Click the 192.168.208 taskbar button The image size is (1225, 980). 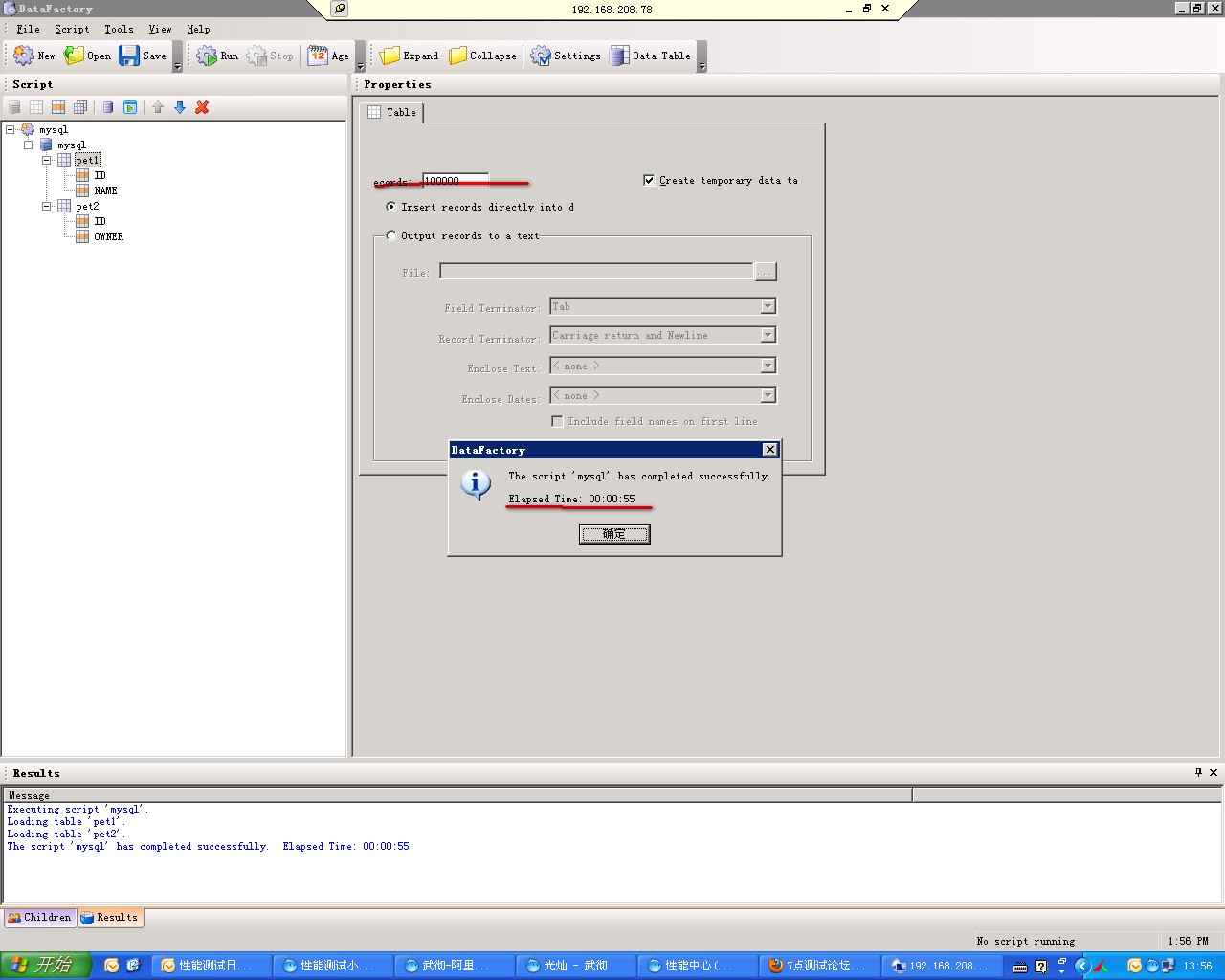coord(942,966)
